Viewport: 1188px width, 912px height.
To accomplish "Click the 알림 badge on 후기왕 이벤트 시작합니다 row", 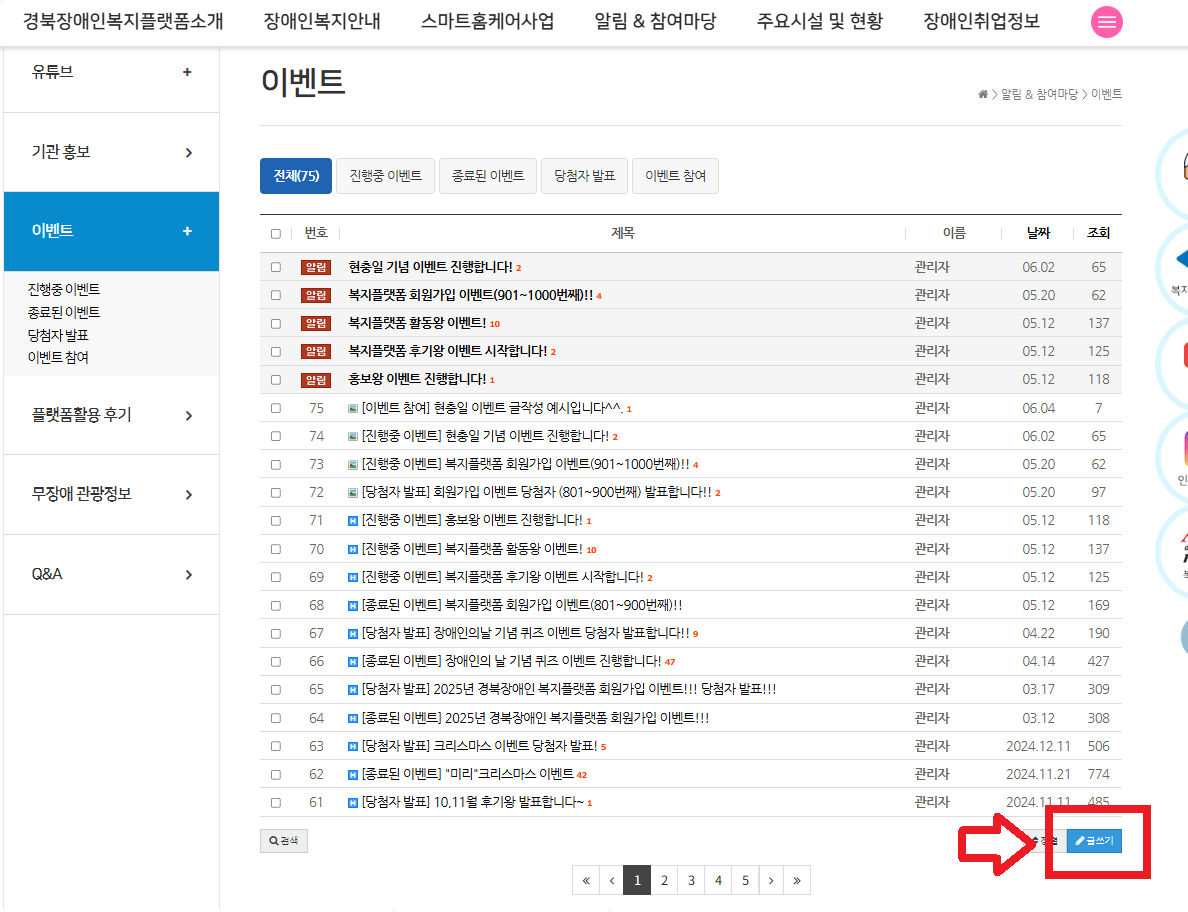I will tap(316, 351).
